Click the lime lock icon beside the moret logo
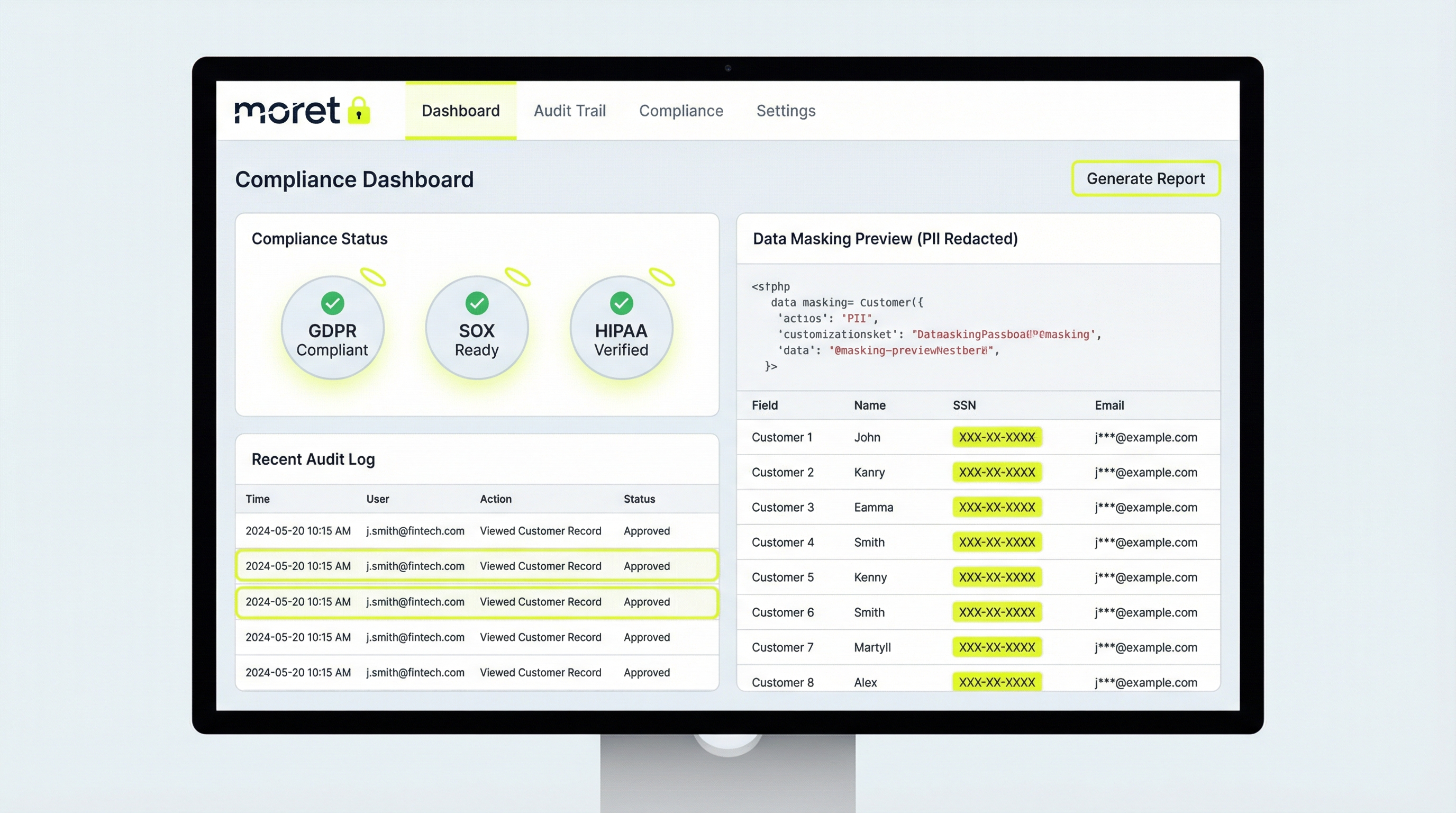1456x813 pixels. [358, 111]
